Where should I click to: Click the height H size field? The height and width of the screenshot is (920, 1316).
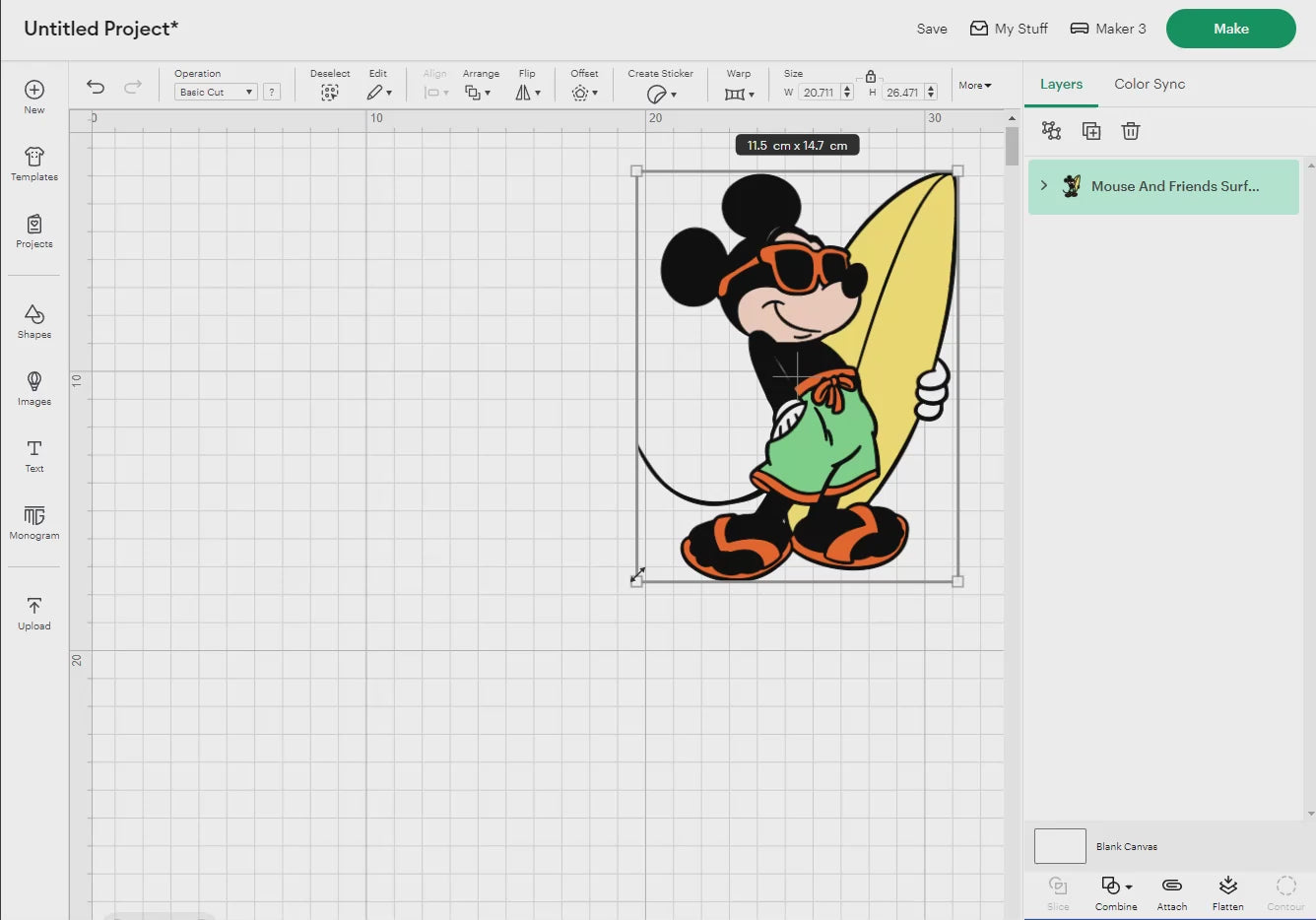pos(902,93)
